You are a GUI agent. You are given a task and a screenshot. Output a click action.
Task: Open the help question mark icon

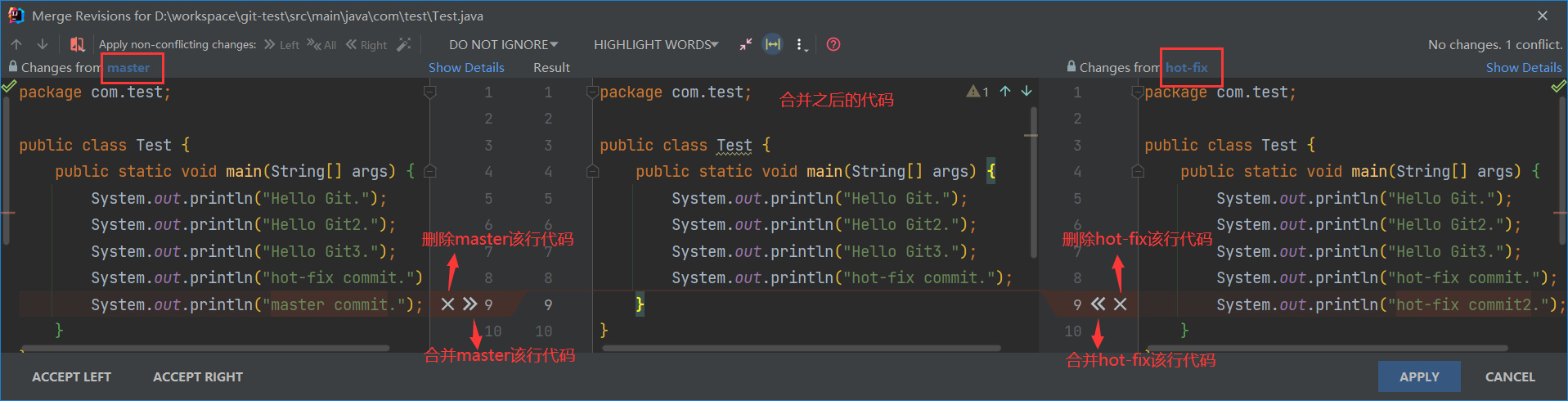point(833,44)
